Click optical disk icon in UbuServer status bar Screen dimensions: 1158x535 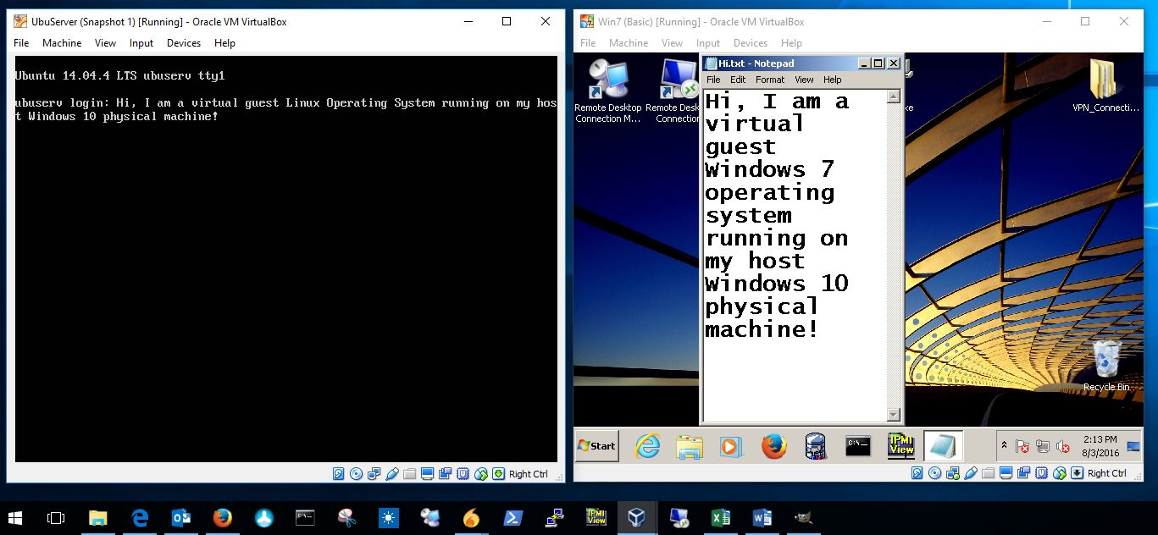point(356,474)
